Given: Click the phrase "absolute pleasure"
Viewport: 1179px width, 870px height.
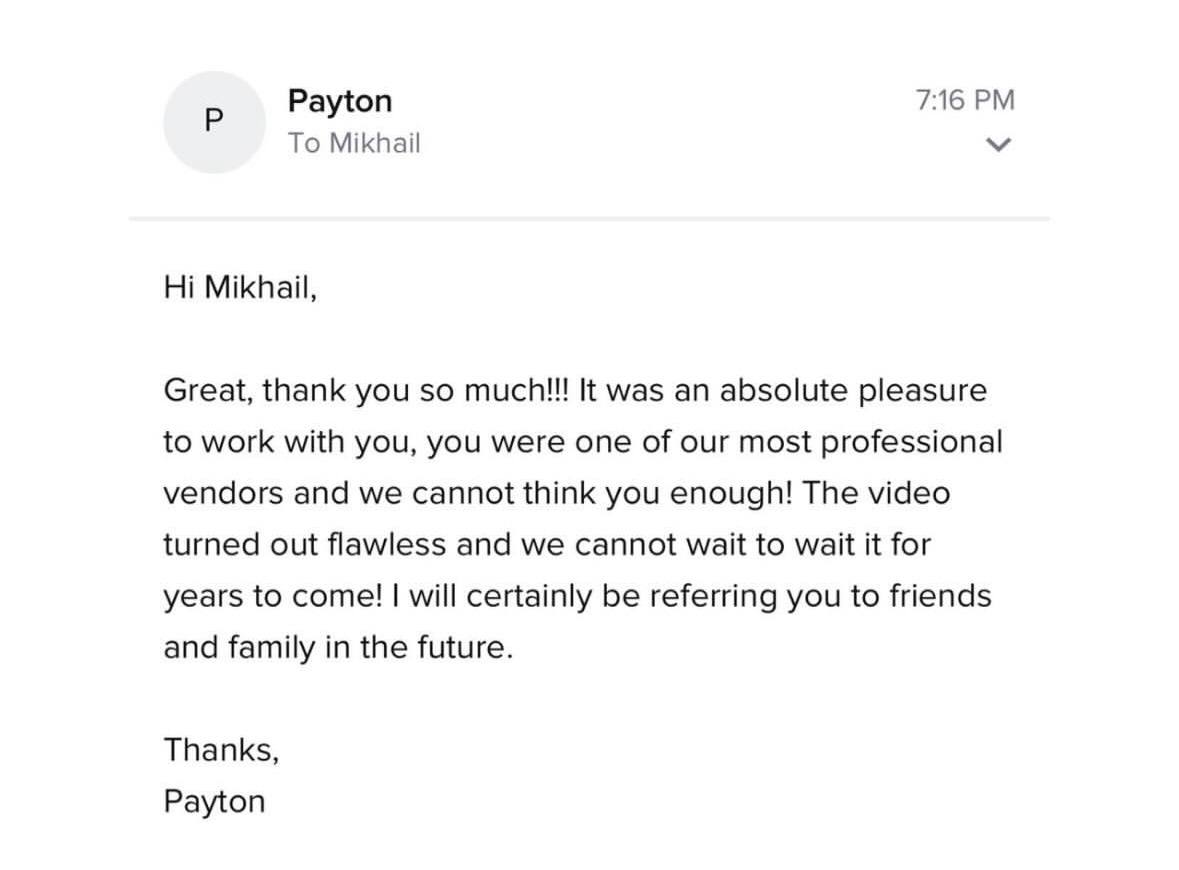Looking at the screenshot, I should click(x=853, y=390).
